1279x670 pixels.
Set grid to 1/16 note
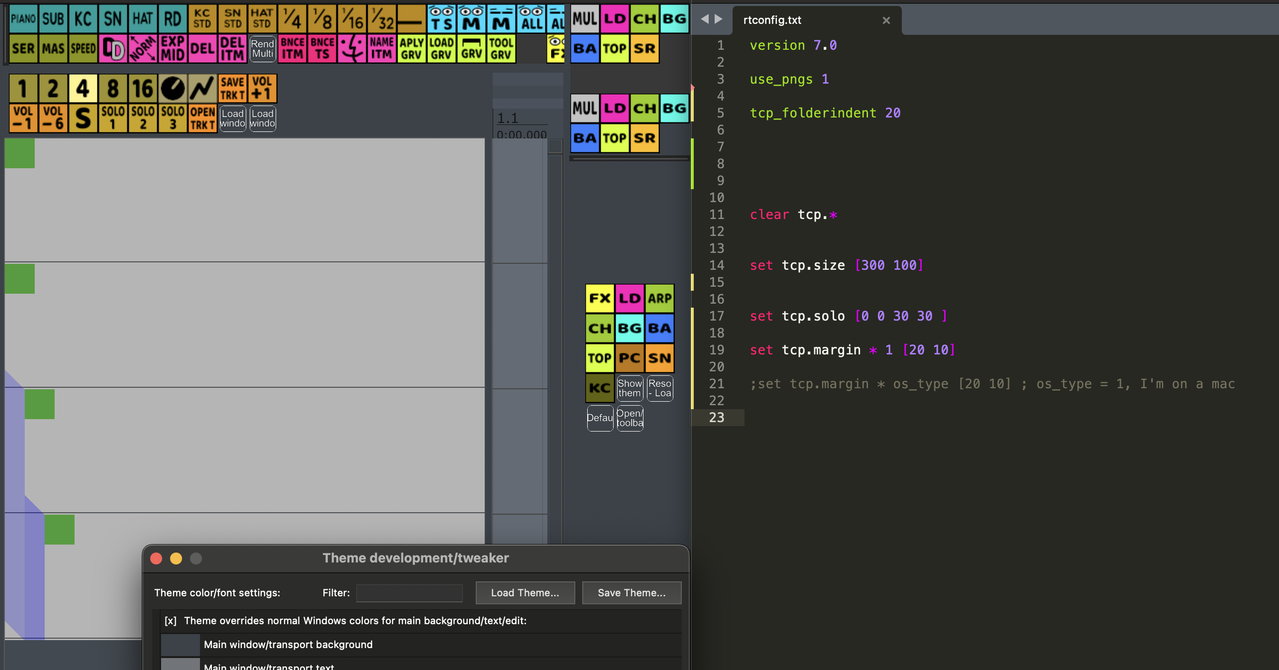(352, 18)
